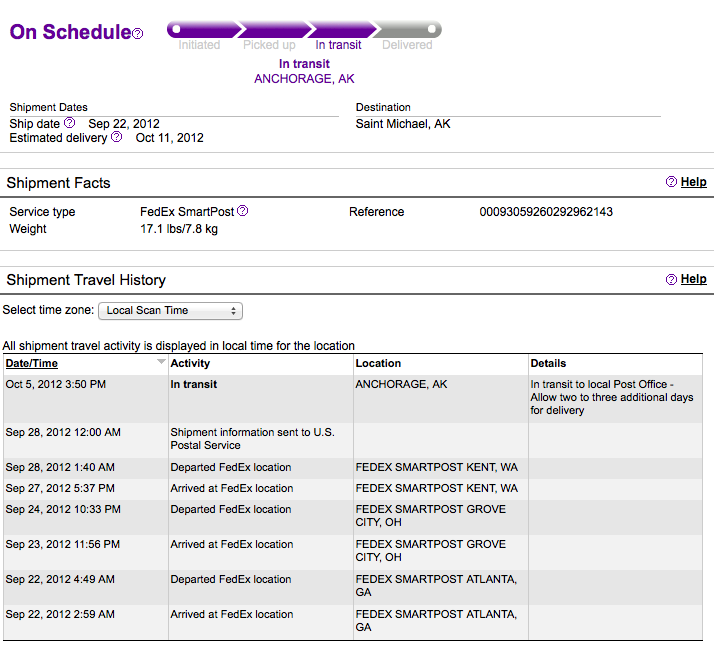This screenshot has width=714, height=650.
Task: Click the purple 'ANCHORAGE, AK' status location
Action: (x=304, y=79)
